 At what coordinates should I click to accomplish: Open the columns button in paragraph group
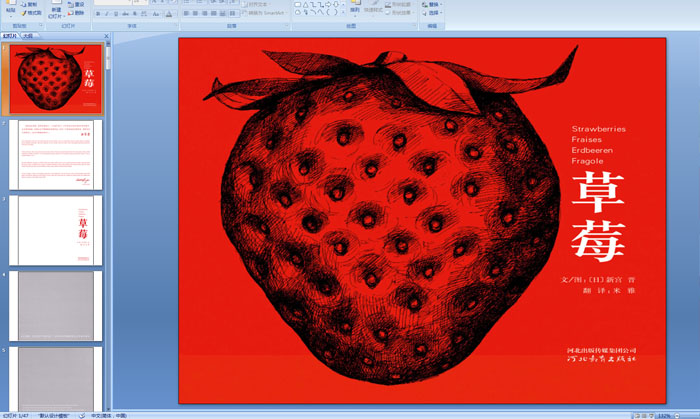[233, 13]
